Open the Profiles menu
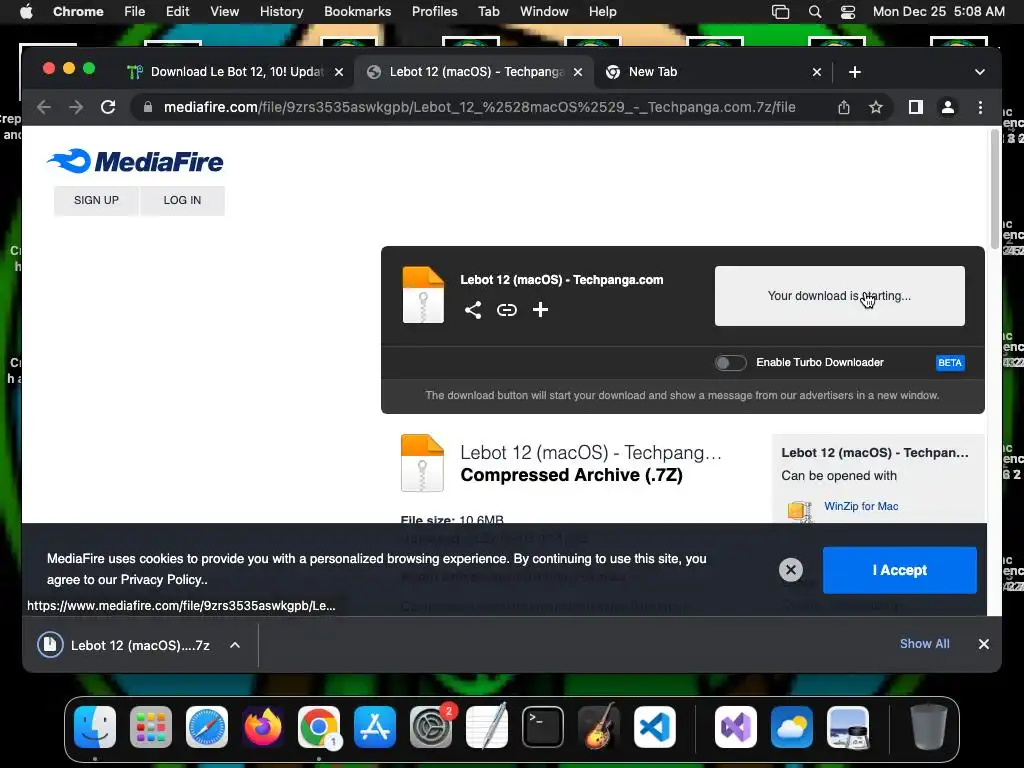The width and height of the screenshot is (1024, 768). (x=434, y=12)
